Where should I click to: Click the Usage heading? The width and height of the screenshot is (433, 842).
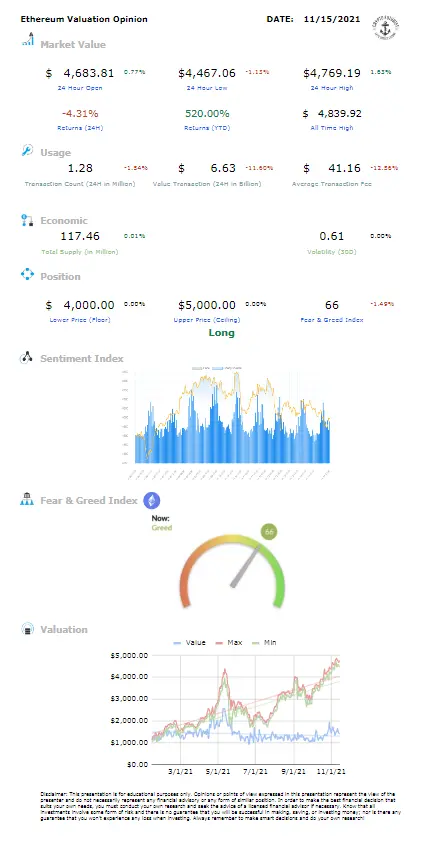coord(55,153)
